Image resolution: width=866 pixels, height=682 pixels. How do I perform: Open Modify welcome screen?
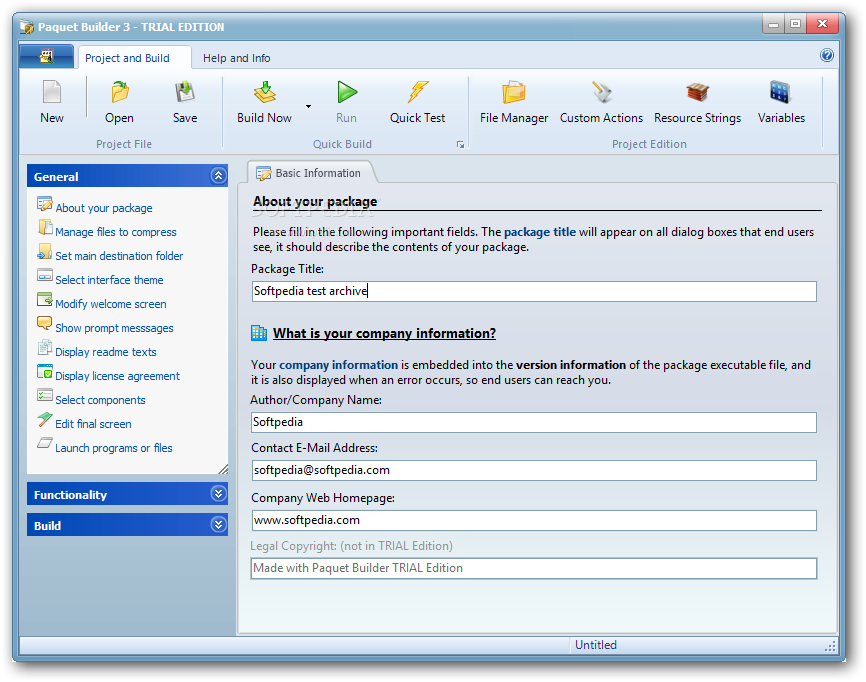click(x=110, y=304)
